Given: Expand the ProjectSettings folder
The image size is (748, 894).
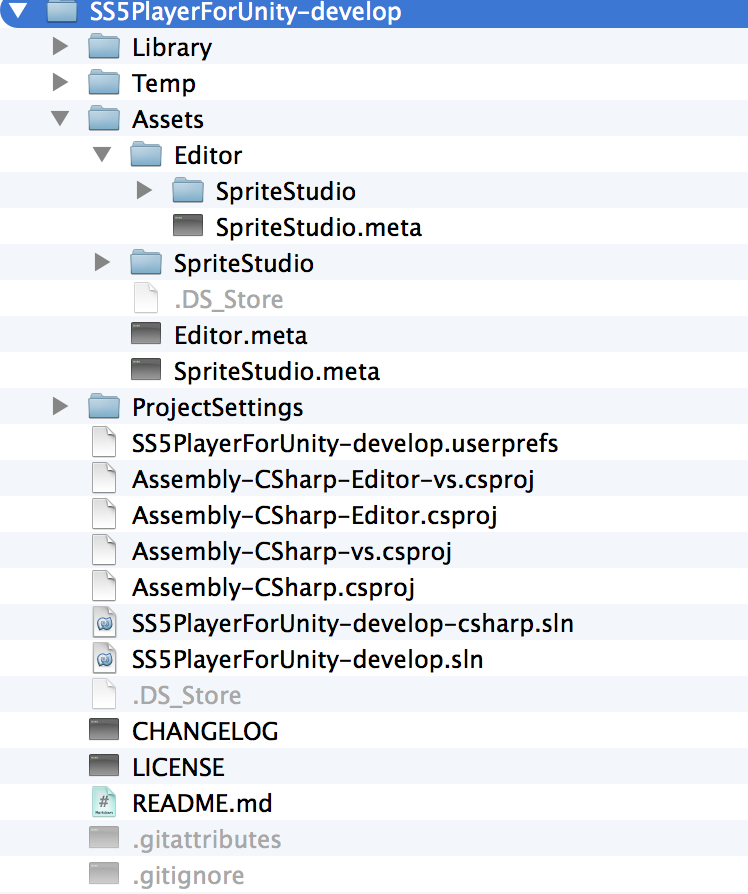Looking at the screenshot, I should 60,407.
